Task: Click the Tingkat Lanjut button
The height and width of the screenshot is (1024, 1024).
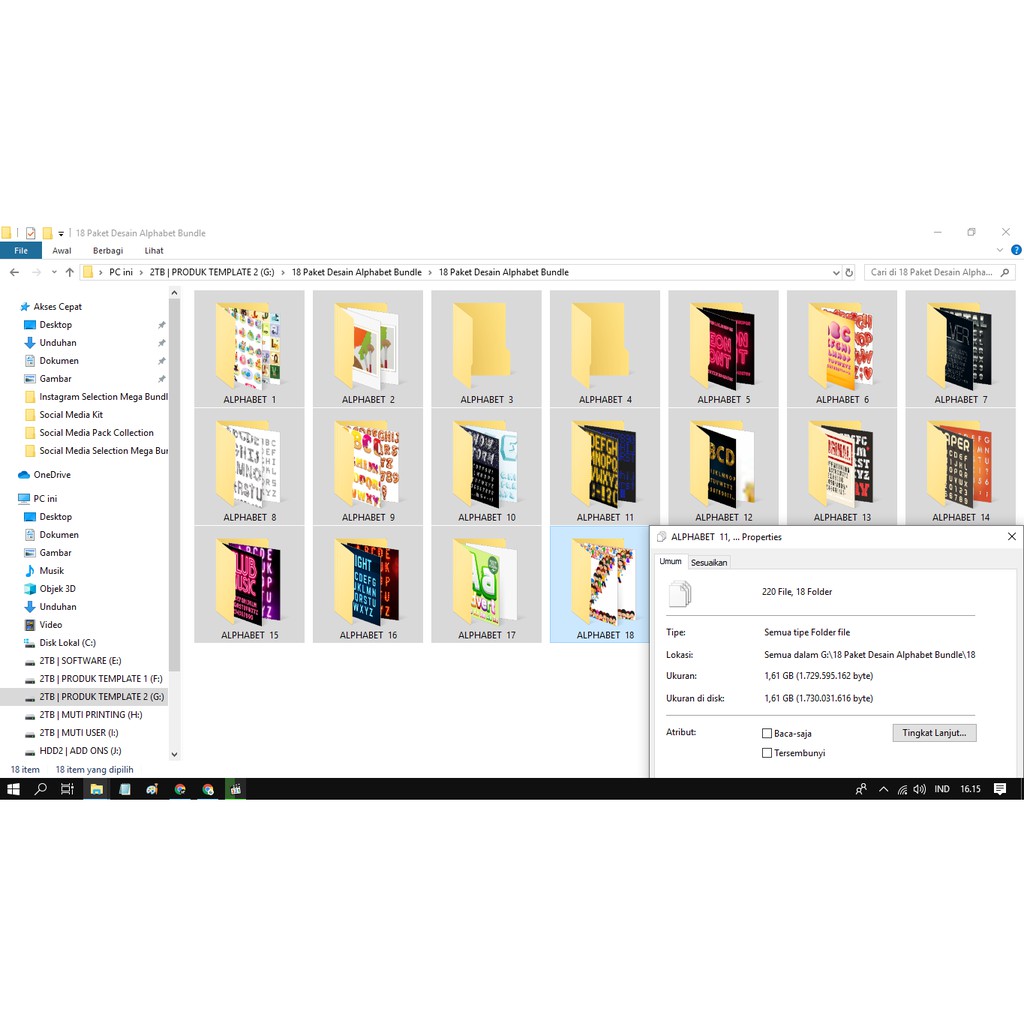Action: click(x=934, y=733)
